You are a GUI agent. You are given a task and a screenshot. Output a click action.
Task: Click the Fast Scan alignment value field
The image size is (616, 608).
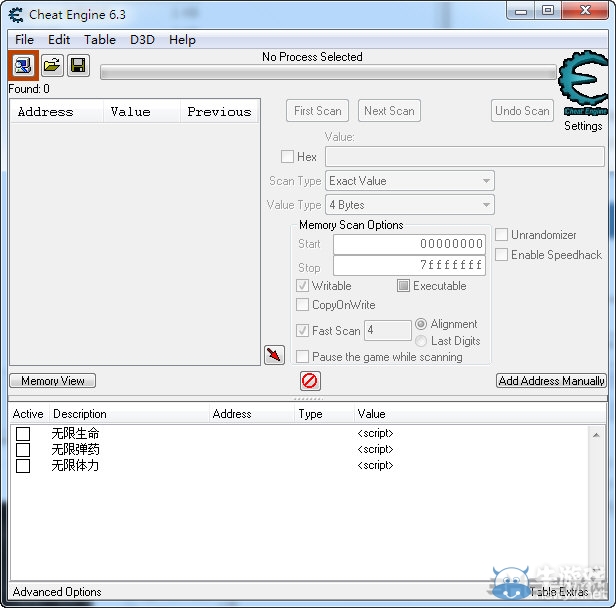click(x=388, y=330)
